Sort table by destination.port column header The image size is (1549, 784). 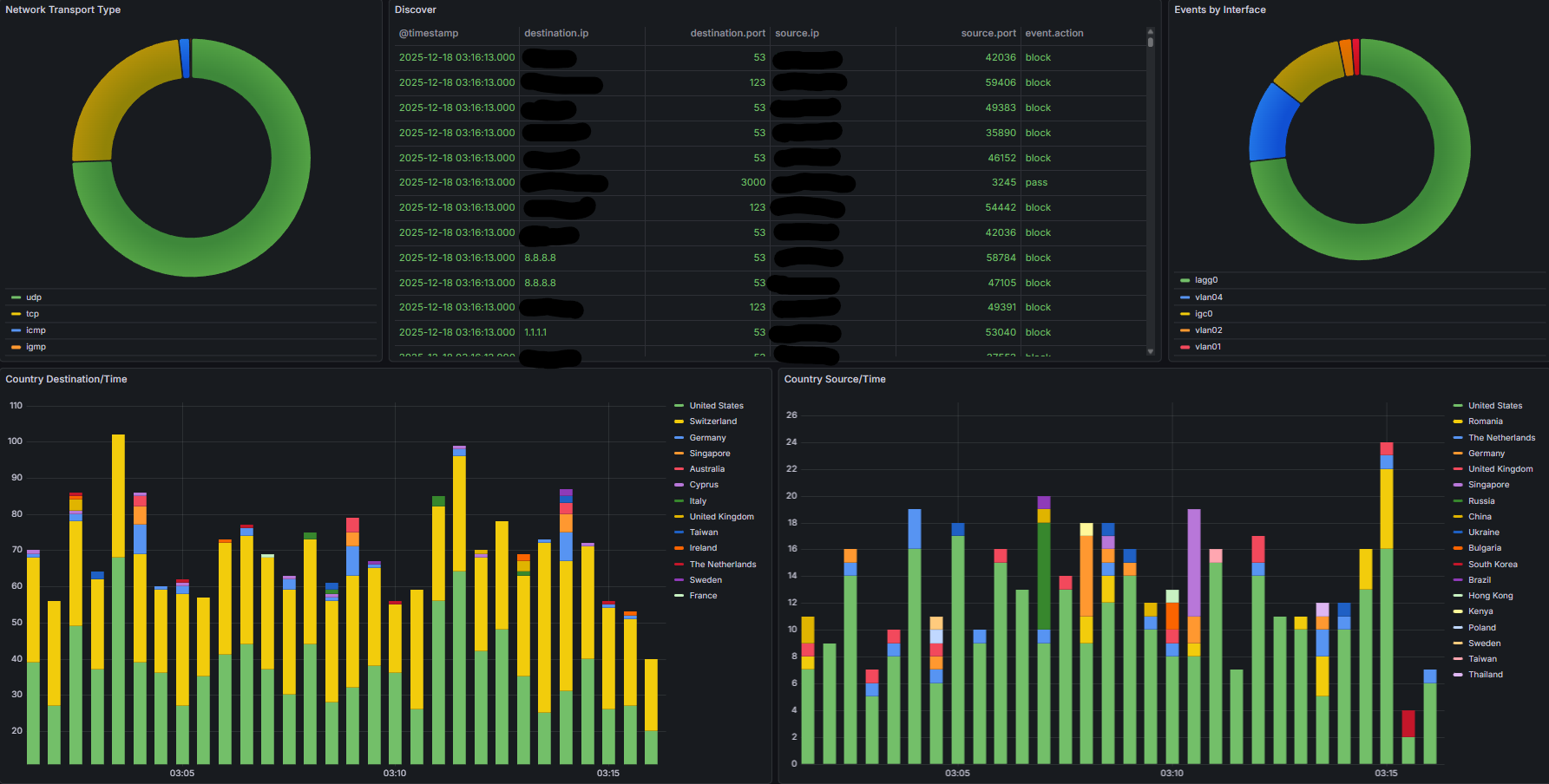(727, 33)
